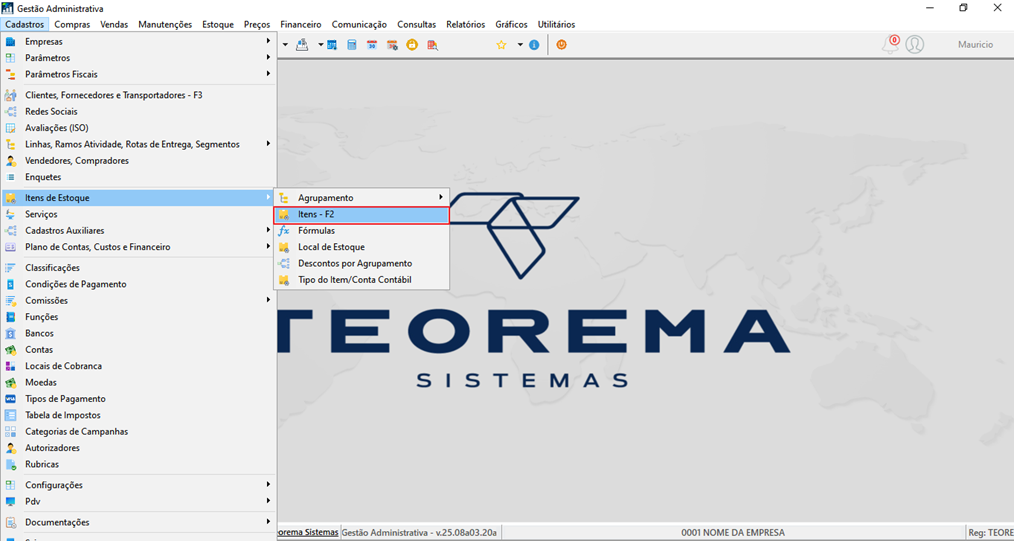The height and width of the screenshot is (541, 1014).
Task: Select Itens - F2 menu entry
Action: coord(361,215)
